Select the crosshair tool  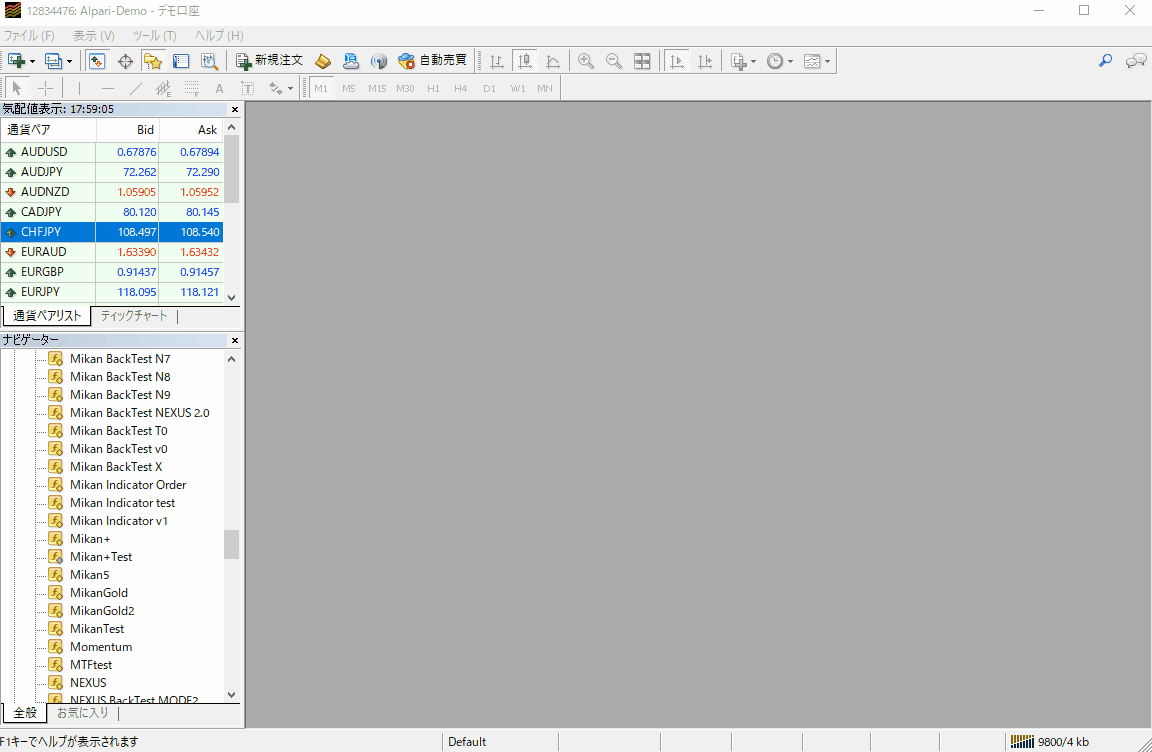pyautogui.click(x=46, y=88)
